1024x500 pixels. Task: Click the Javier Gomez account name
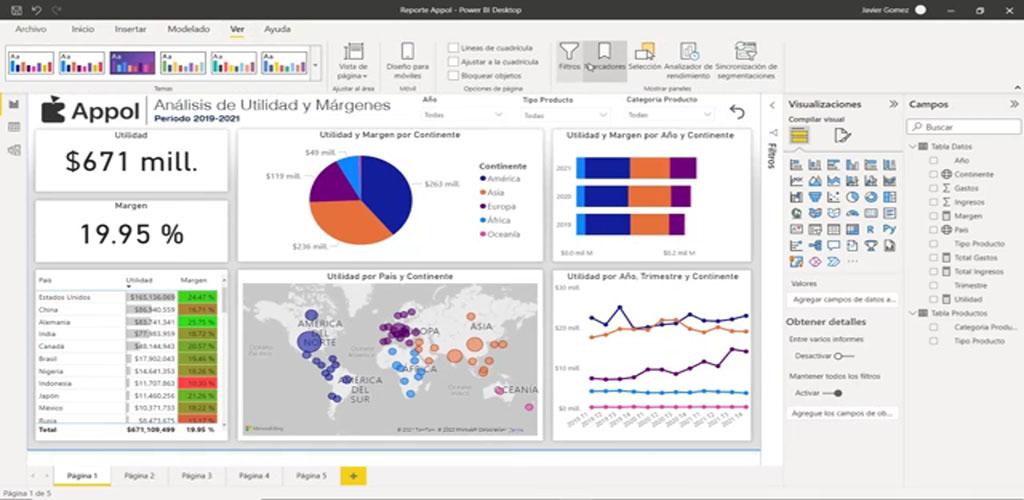click(886, 10)
